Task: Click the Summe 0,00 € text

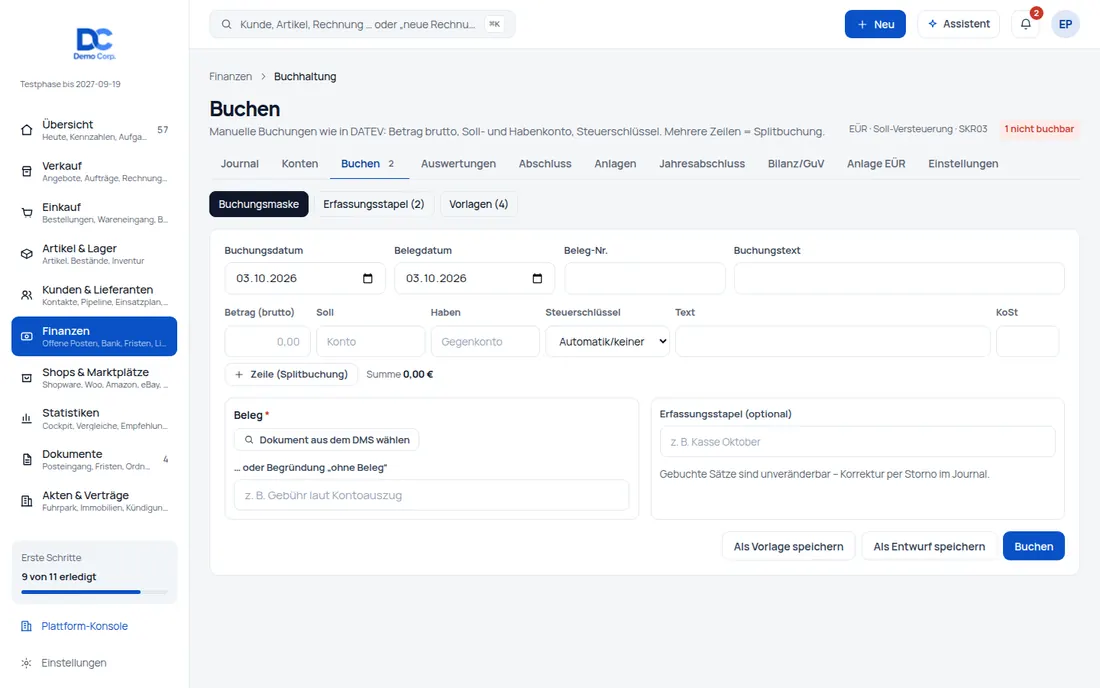Action: pos(400,375)
